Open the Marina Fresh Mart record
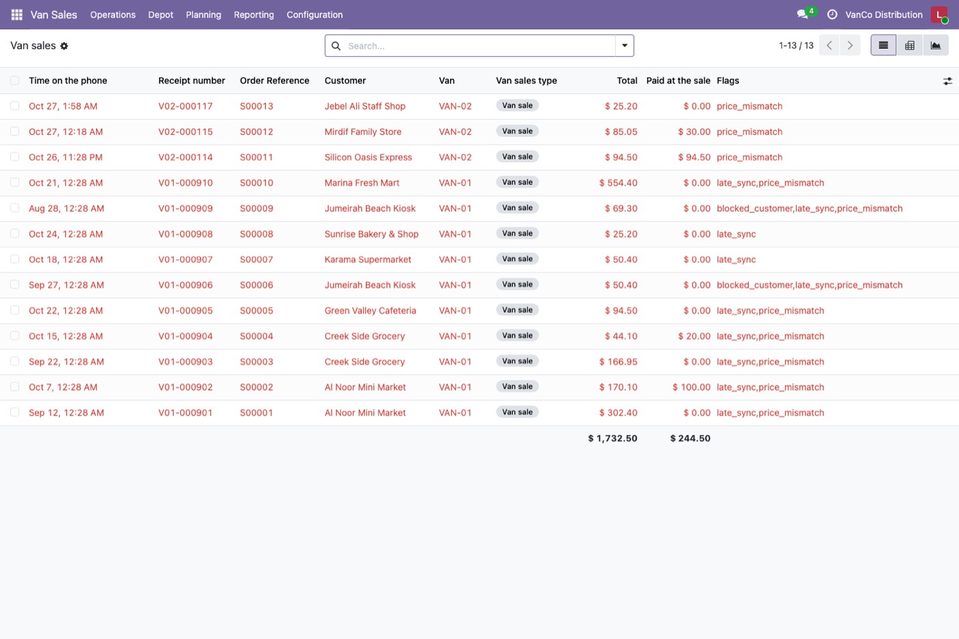Viewport: 959px width, 639px height. click(361, 183)
